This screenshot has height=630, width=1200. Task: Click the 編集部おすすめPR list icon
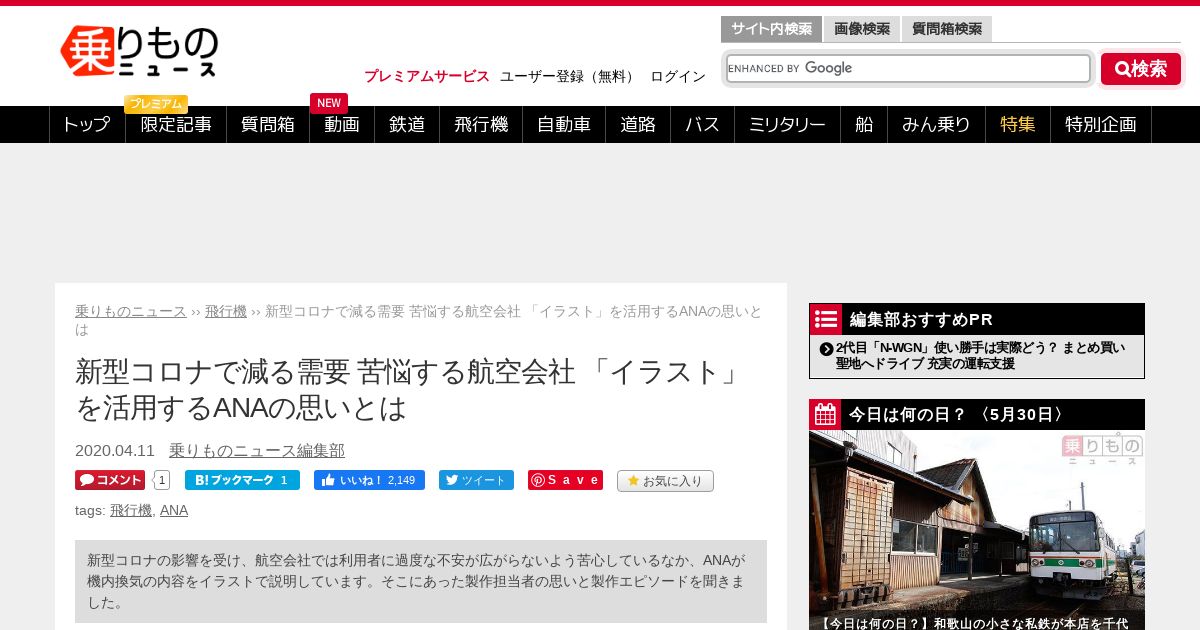[x=826, y=319]
